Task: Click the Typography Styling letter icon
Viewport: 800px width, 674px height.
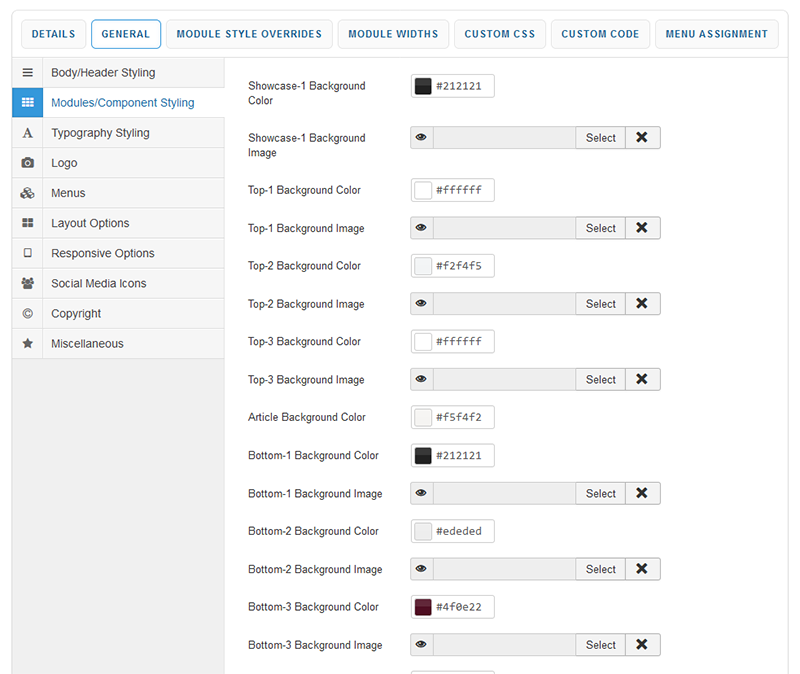Action: click(27, 133)
